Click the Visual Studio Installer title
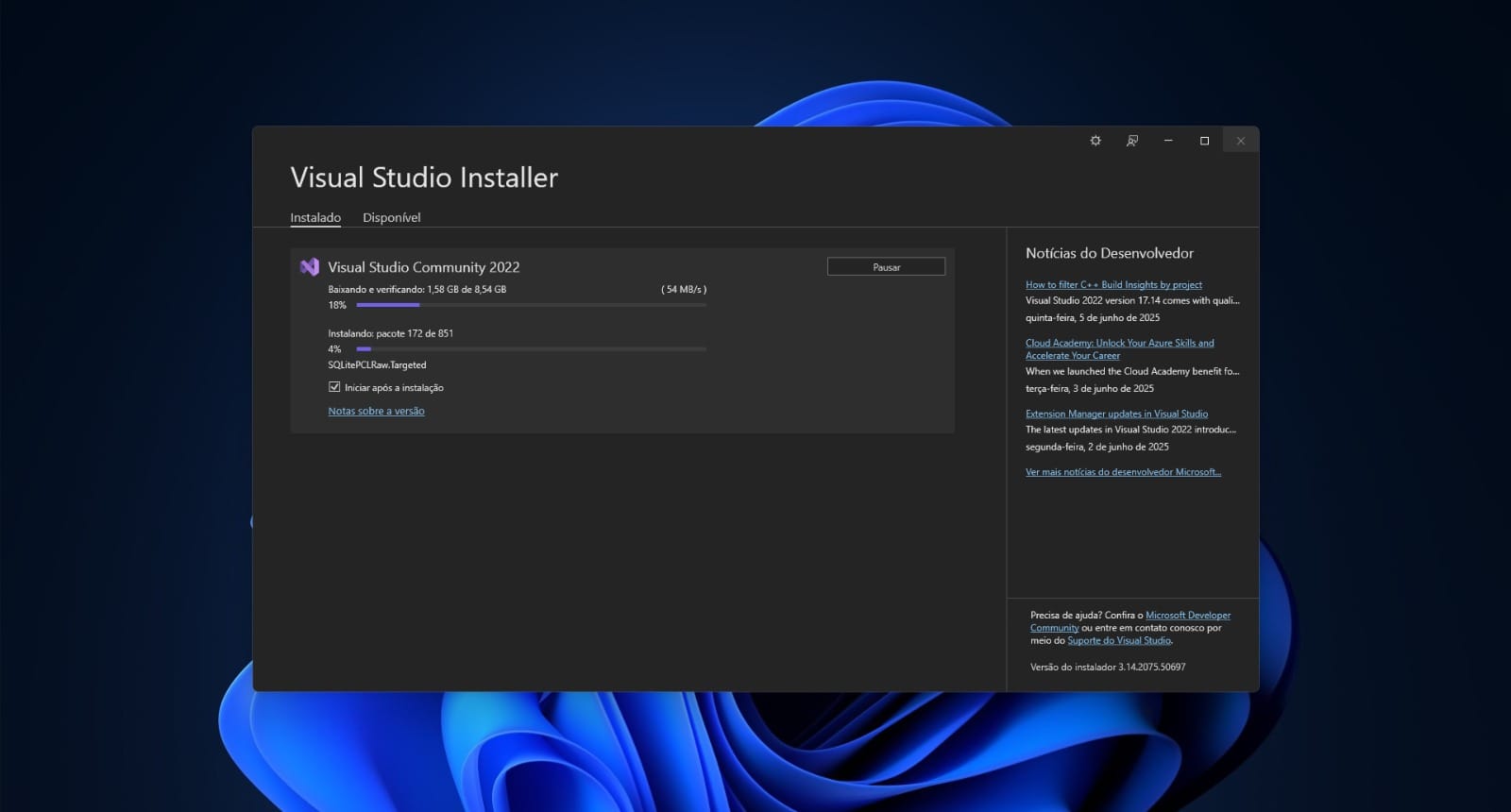 click(424, 178)
